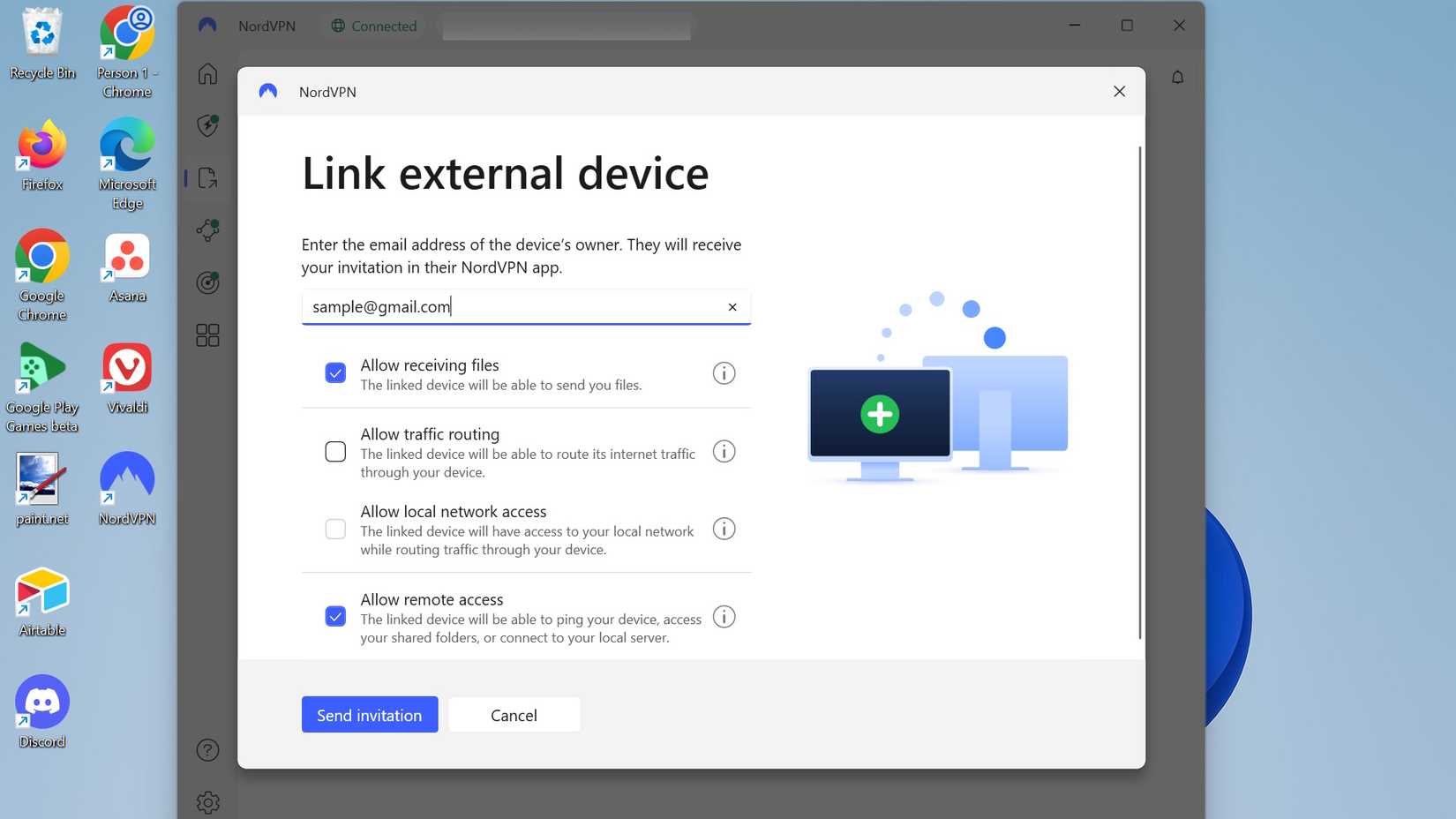1456x819 pixels.
Task: Show info about Allow remote access
Action: tap(724, 616)
